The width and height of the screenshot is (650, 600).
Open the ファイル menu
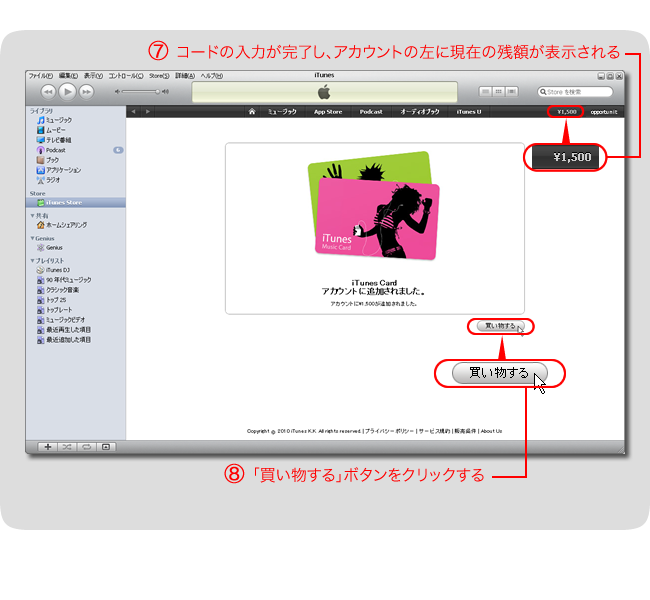tap(40, 76)
